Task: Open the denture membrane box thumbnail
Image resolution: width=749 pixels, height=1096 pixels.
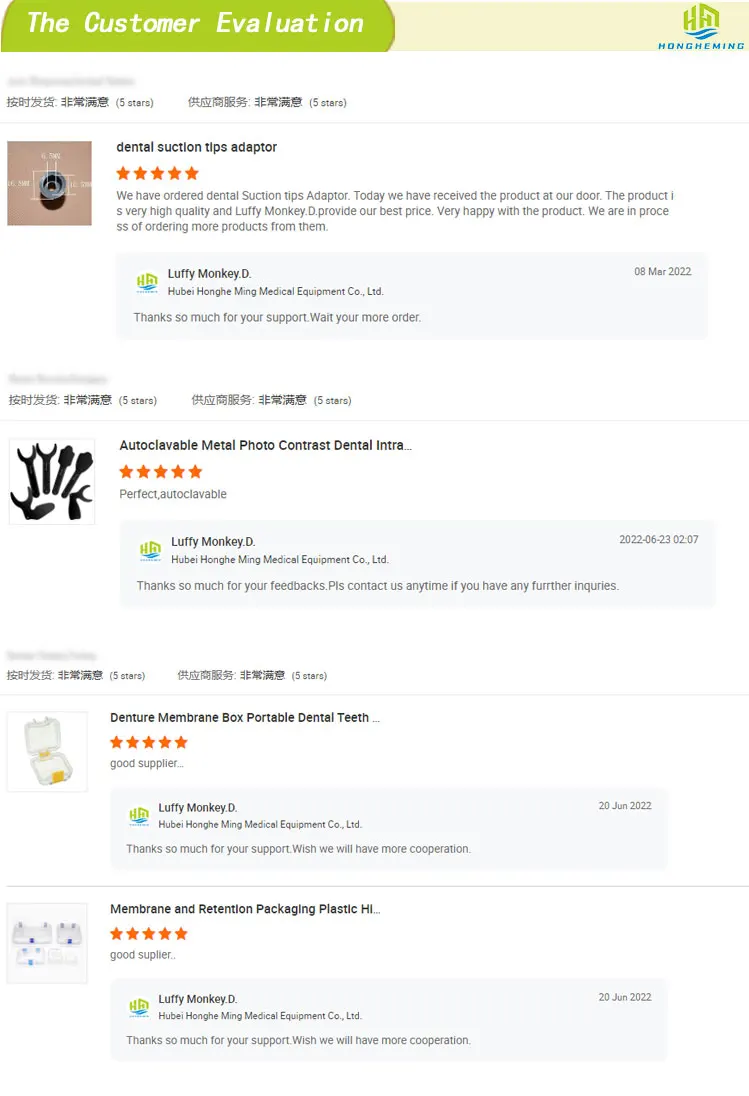Action: click(x=47, y=752)
